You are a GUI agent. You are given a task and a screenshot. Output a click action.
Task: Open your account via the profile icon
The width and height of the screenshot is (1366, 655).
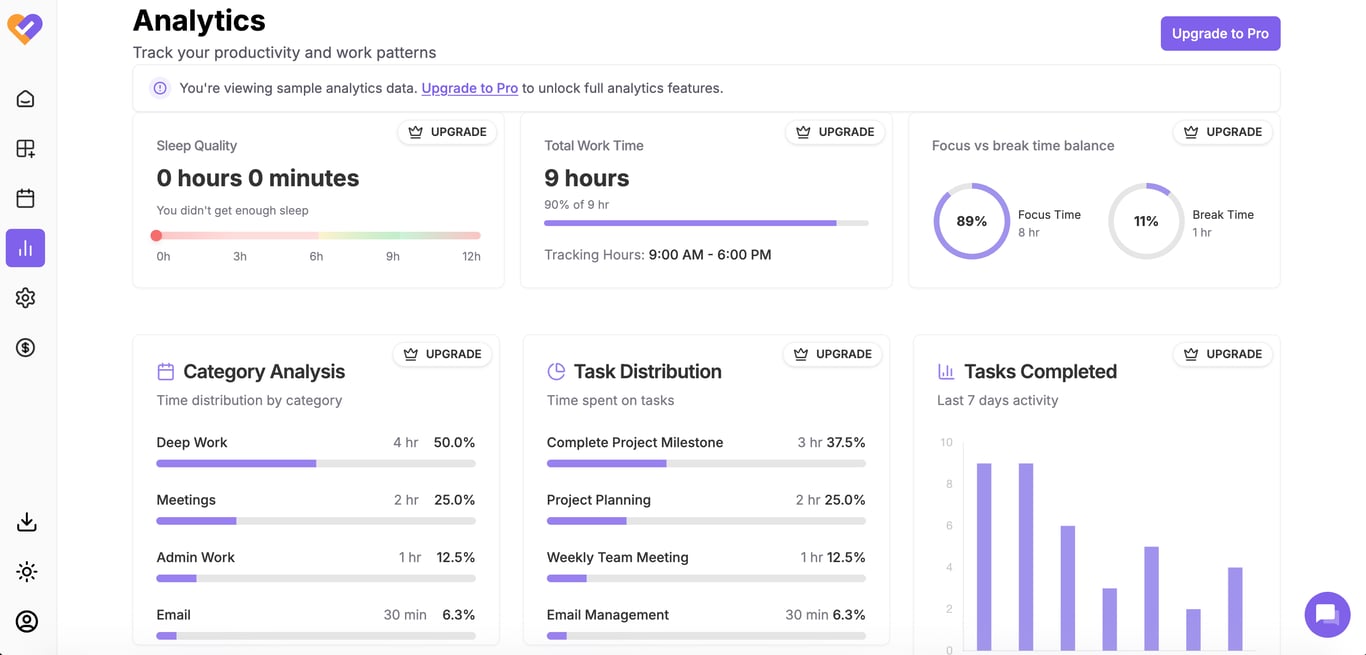pos(26,621)
